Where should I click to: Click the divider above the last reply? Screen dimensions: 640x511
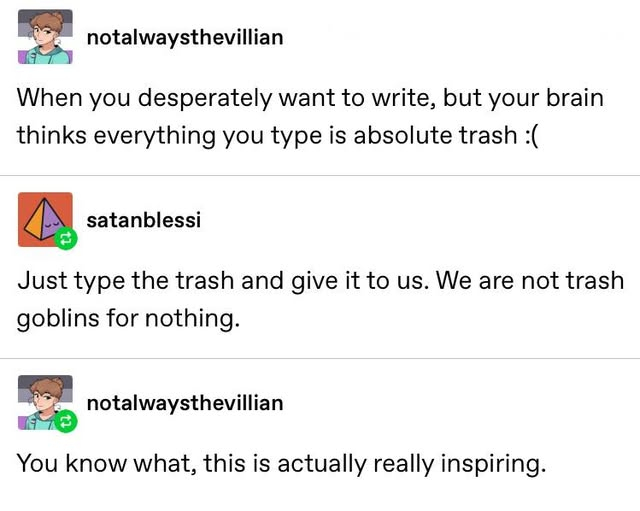pyautogui.click(x=320, y=358)
